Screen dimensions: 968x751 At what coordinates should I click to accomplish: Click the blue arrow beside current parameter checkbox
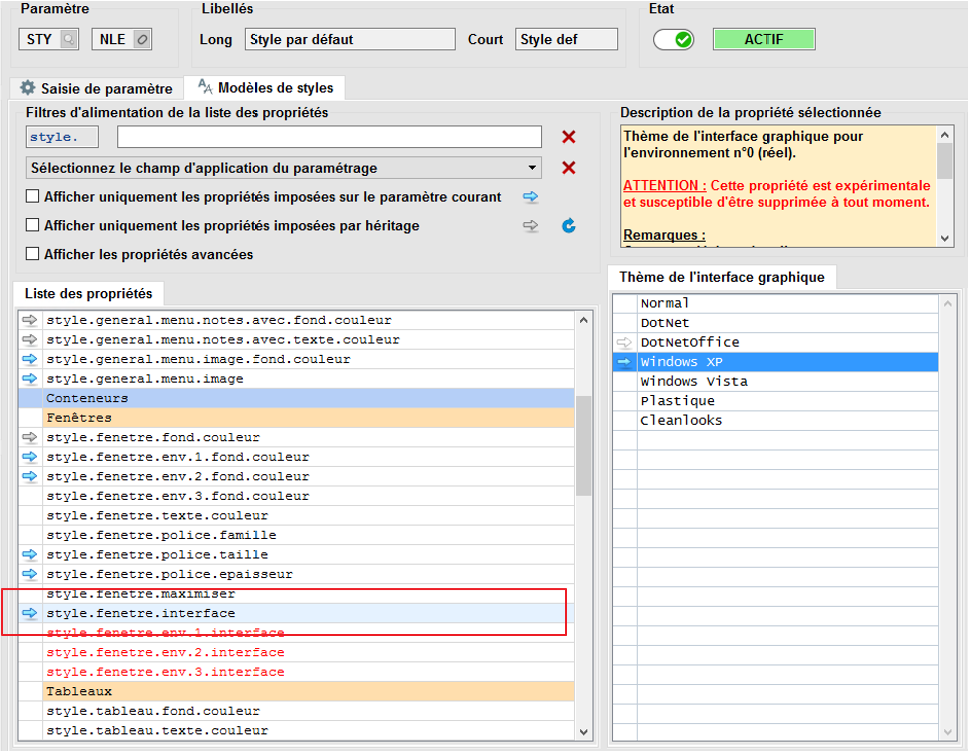530,197
